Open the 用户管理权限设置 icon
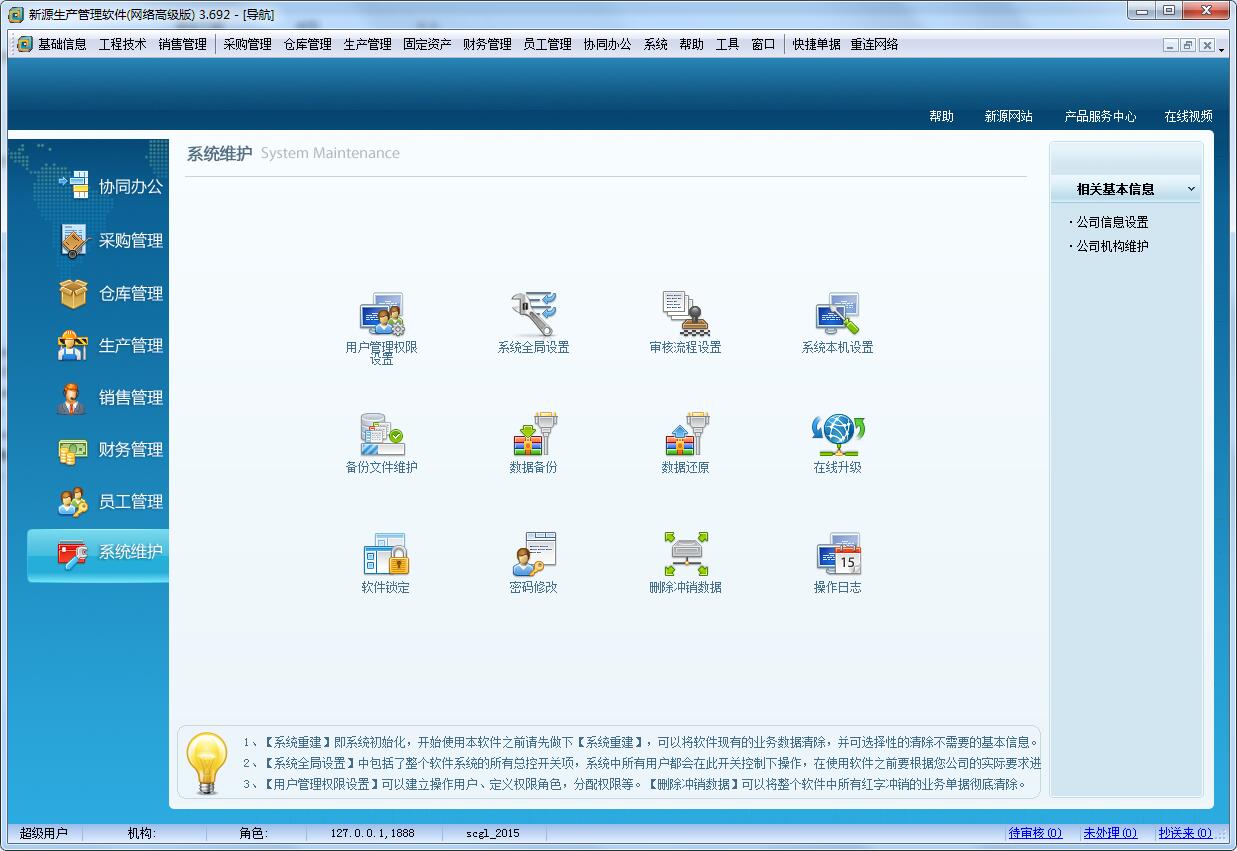 [381, 315]
